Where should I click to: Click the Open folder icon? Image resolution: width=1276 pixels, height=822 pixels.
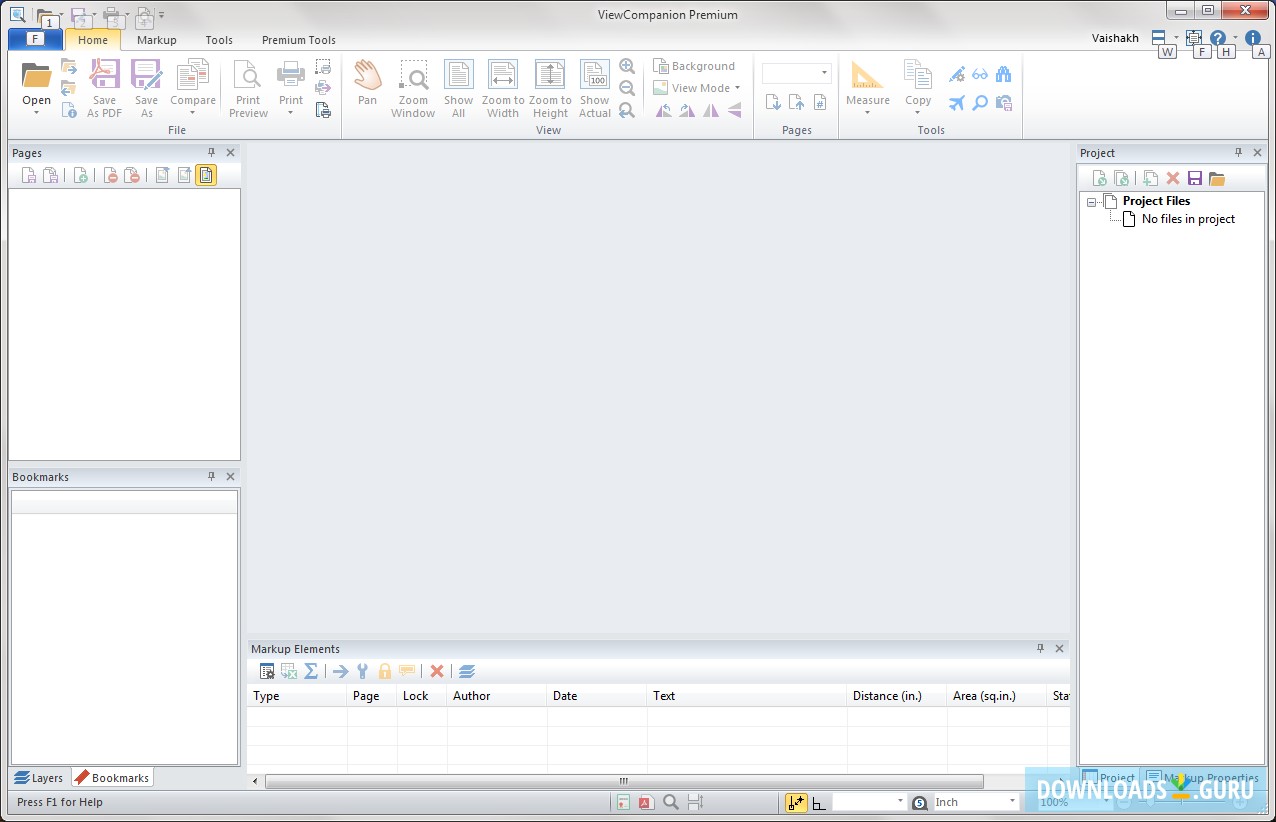pyautogui.click(x=36, y=75)
